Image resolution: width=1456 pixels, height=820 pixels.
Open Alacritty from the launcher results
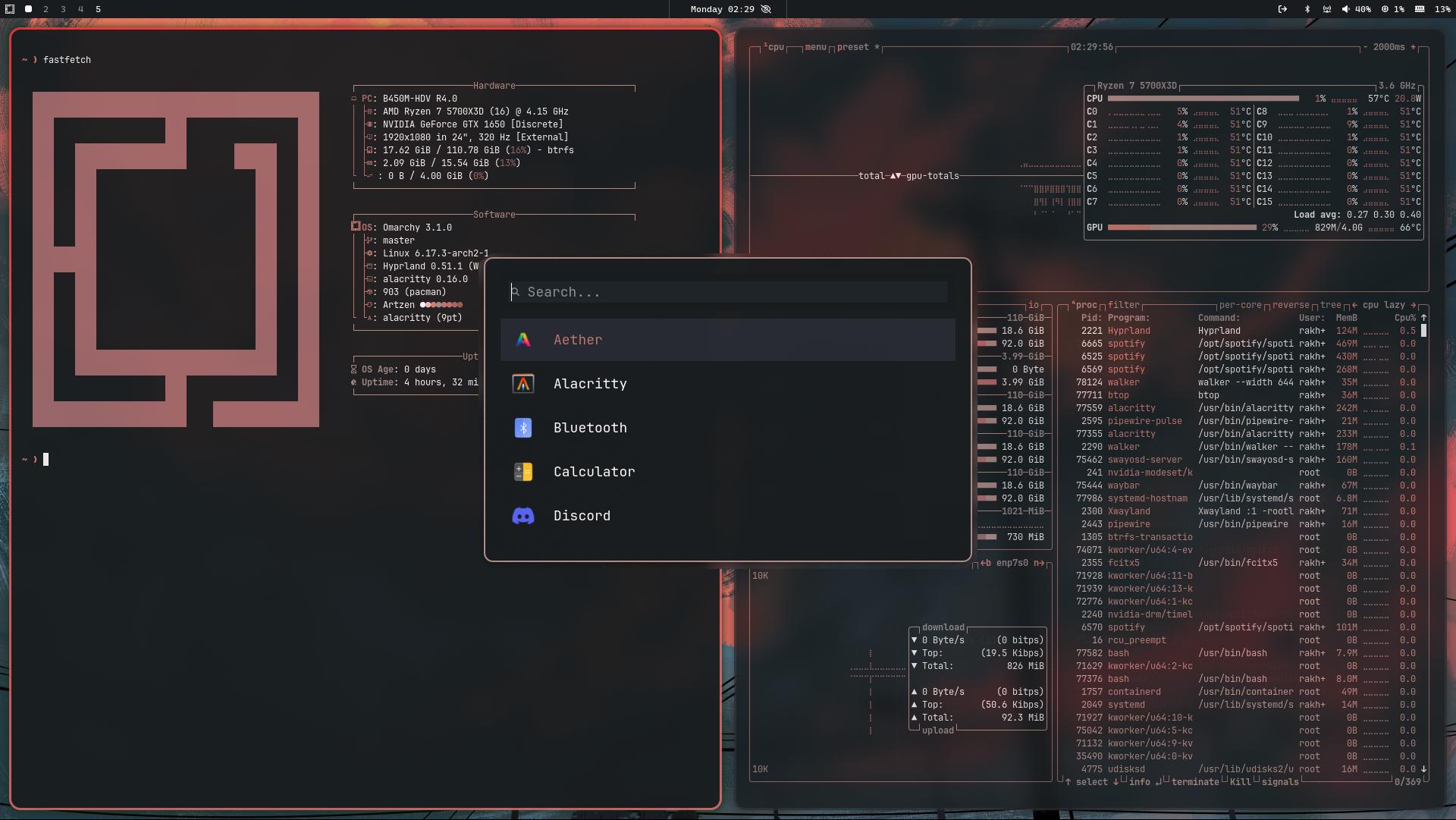tap(727, 384)
